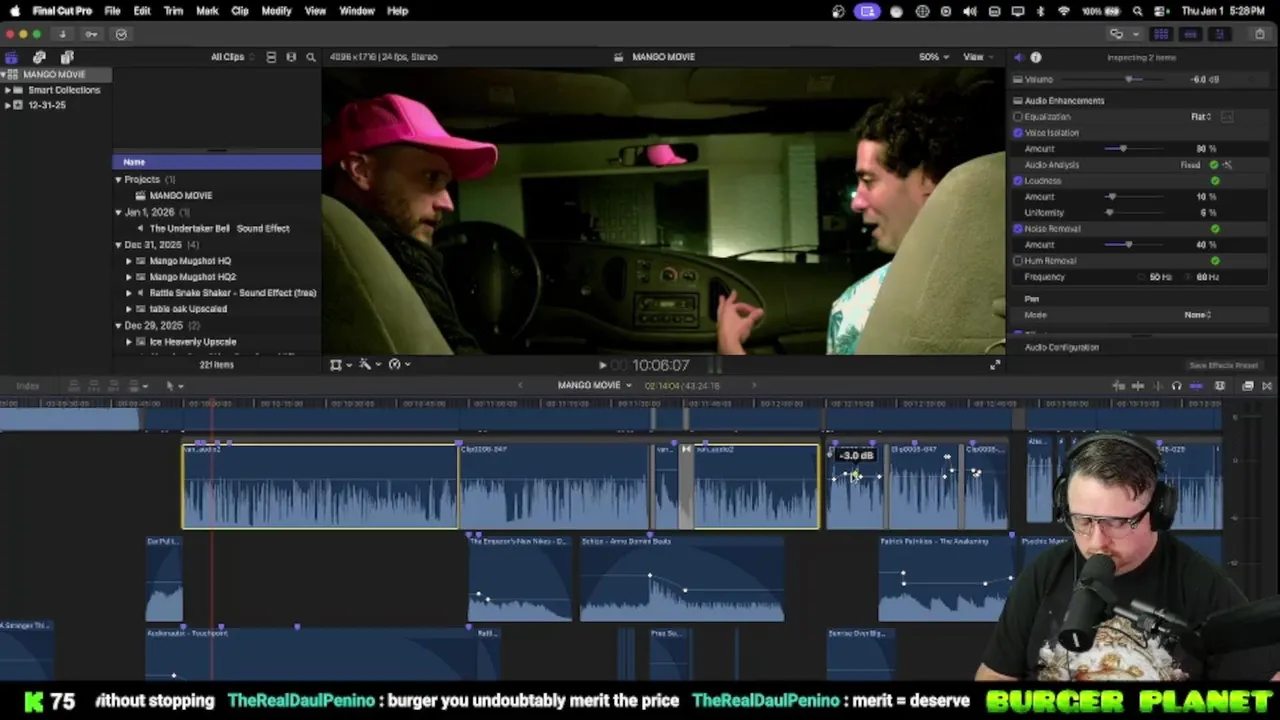Expand the Smart Collections folder
The width and height of the screenshot is (1280, 720).
(x=8, y=90)
